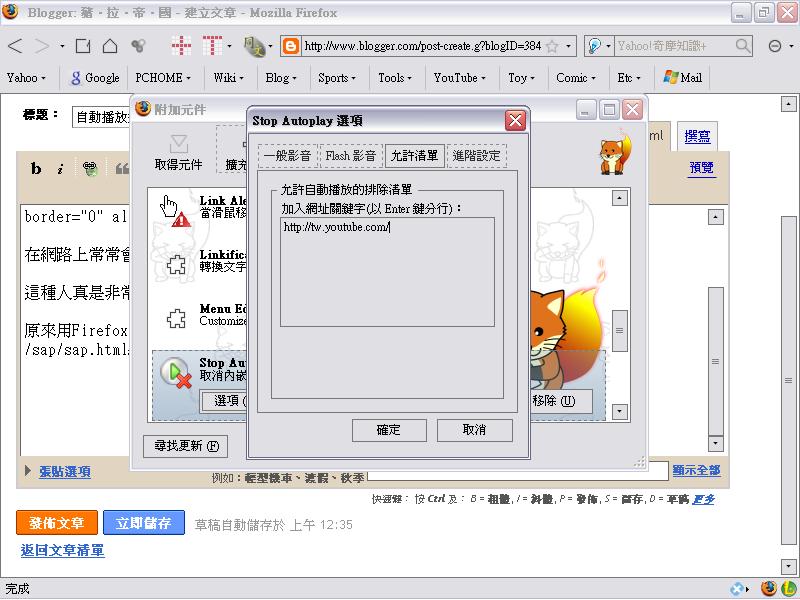Click the blockquote icon in editor toolbar

tap(121, 168)
